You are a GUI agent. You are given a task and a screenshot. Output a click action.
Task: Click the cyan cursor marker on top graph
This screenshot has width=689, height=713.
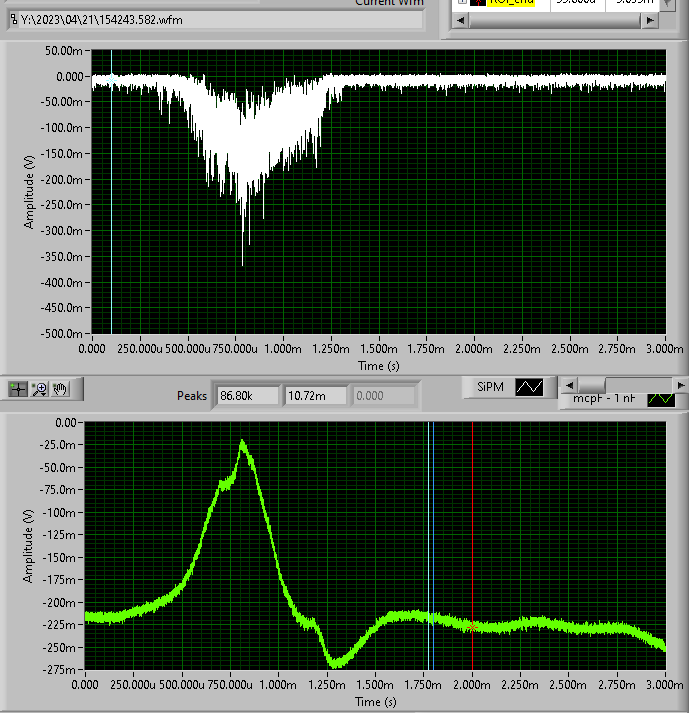pos(111,80)
